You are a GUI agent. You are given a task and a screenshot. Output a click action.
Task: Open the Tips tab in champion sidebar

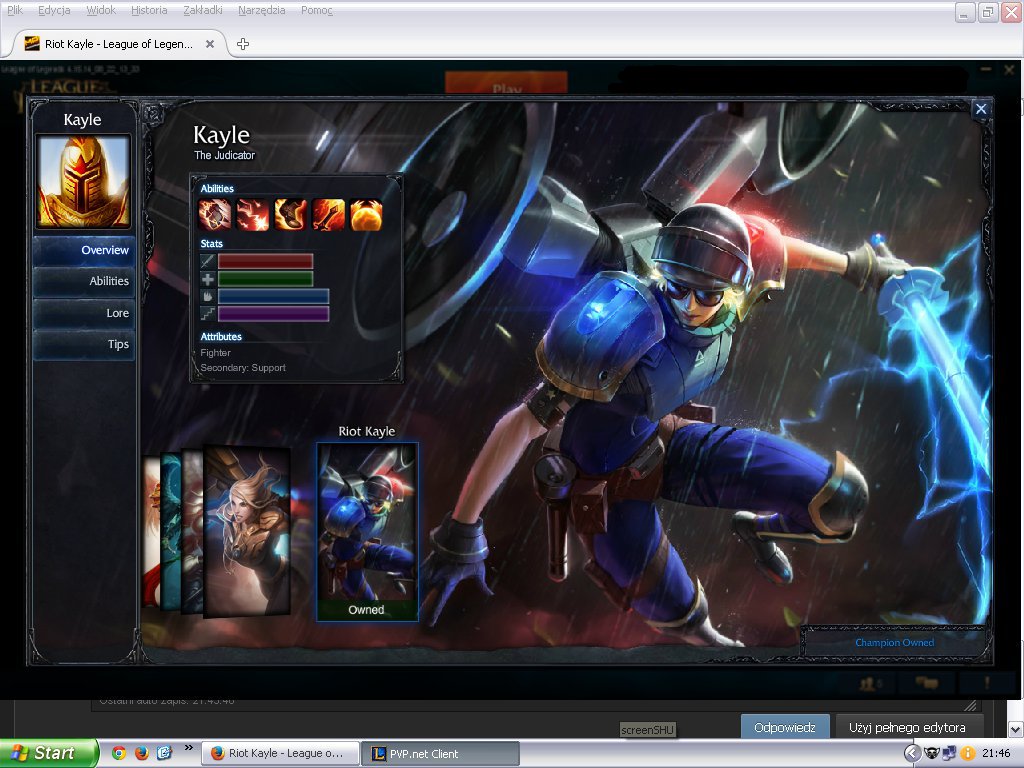tap(84, 344)
